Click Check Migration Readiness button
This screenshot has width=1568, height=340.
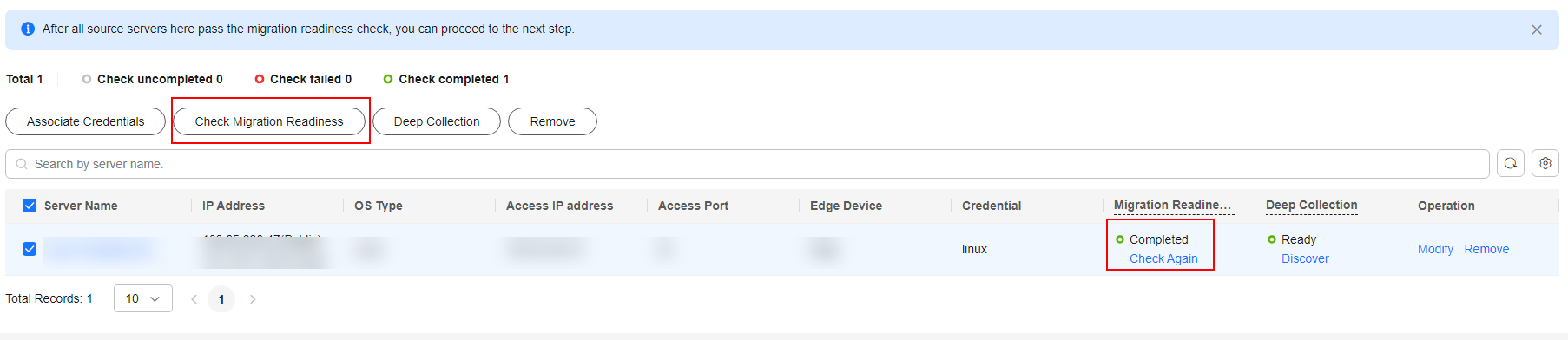tap(269, 121)
